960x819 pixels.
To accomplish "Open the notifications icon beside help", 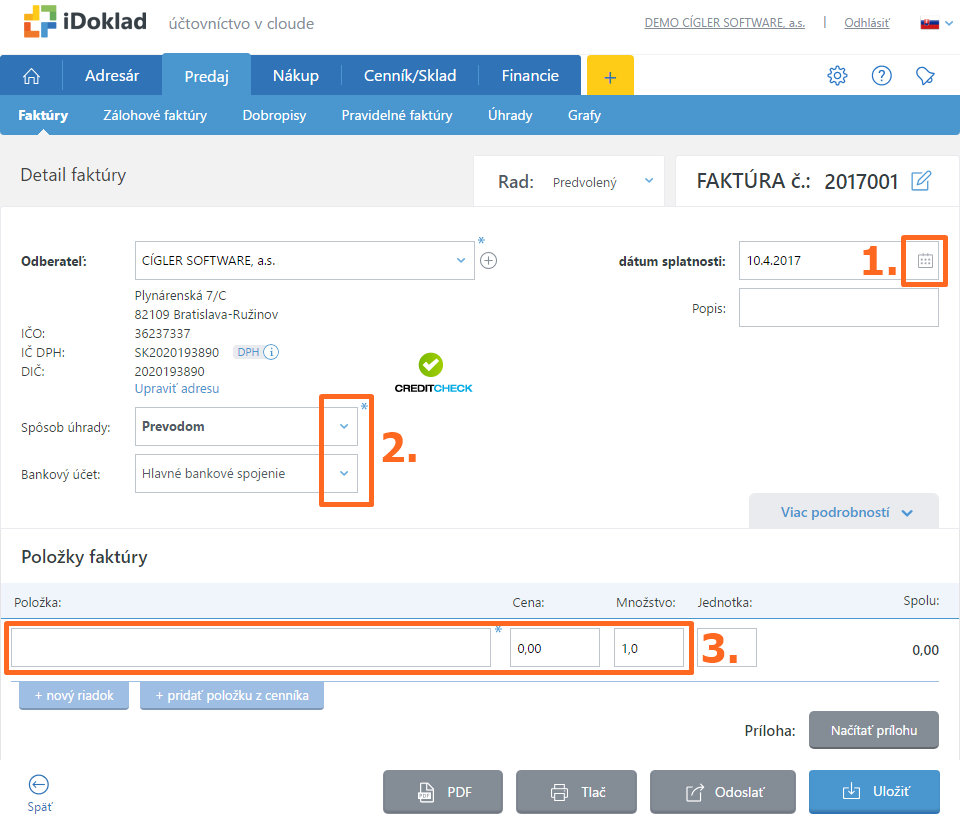I will [x=925, y=76].
